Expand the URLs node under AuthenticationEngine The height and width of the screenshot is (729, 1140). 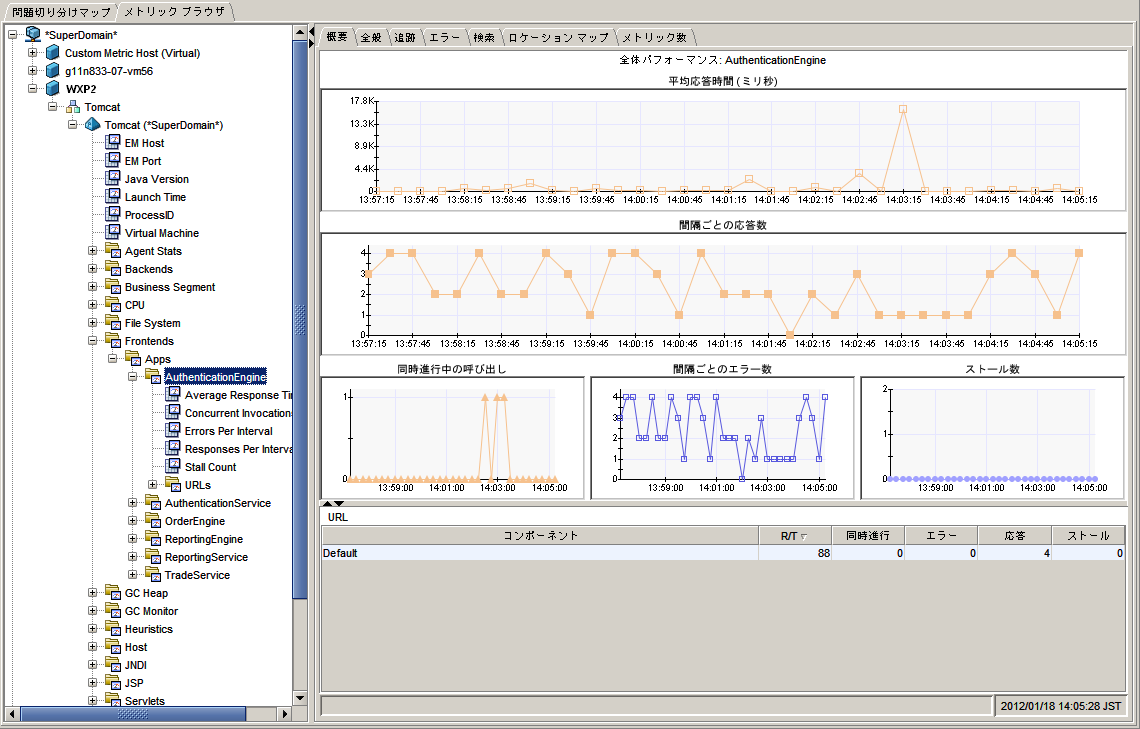(x=153, y=485)
